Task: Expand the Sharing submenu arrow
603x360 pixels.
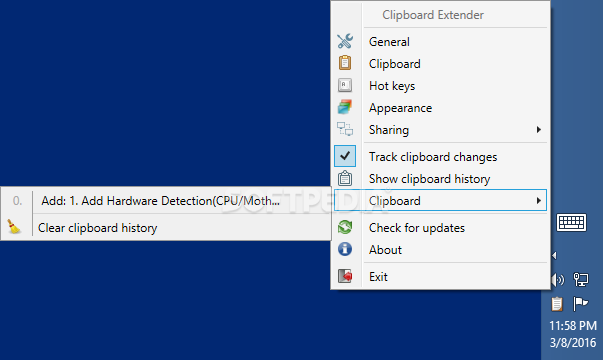Action: tap(539, 130)
